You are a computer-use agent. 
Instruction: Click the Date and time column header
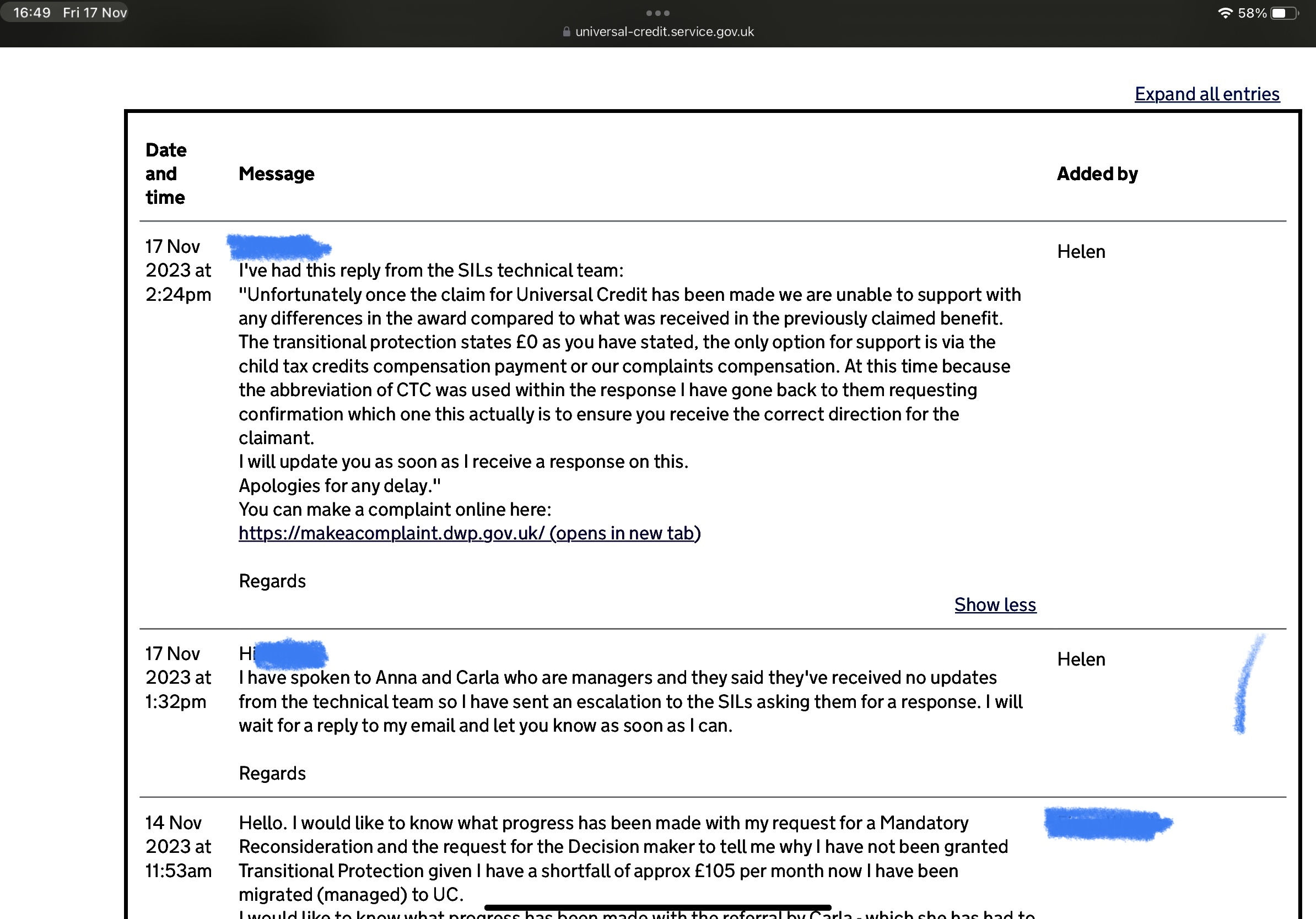166,174
